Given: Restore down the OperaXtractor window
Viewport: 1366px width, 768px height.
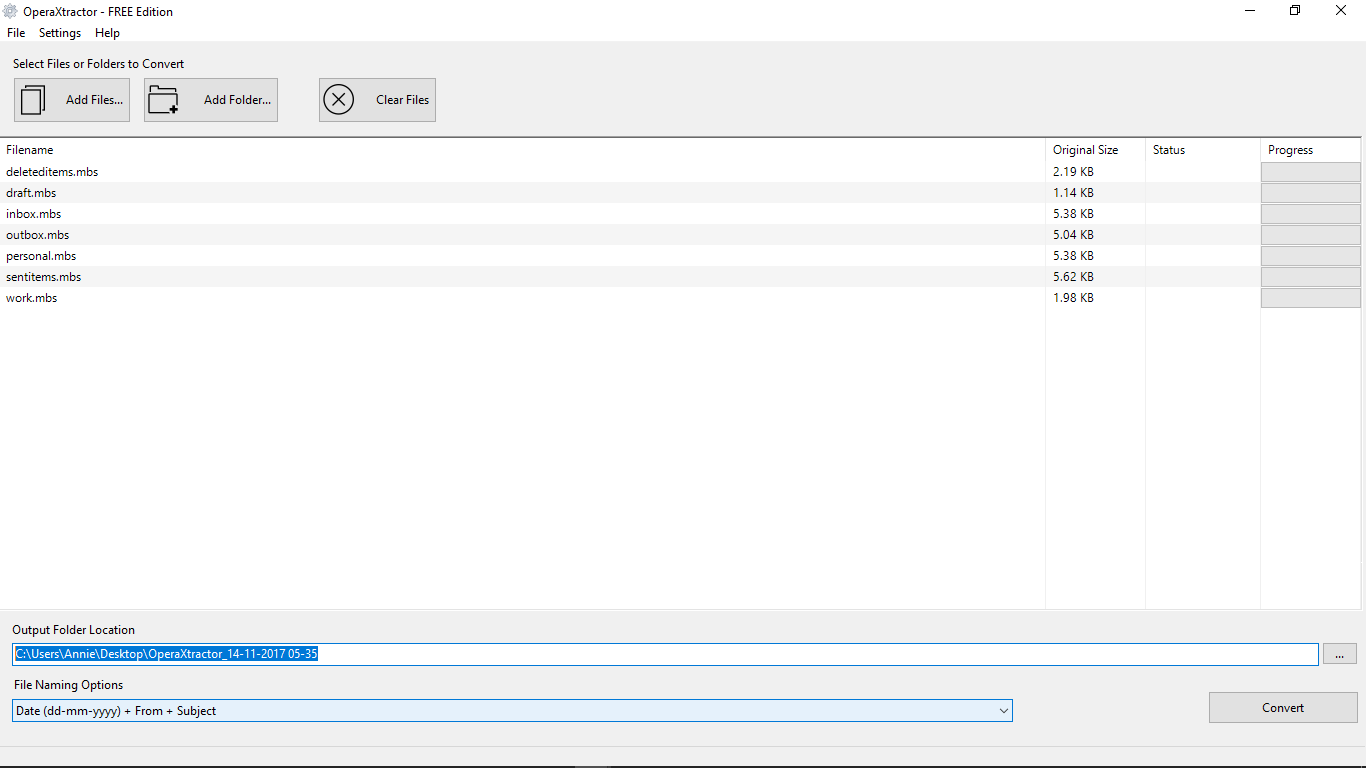Looking at the screenshot, I should [1295, 11].
